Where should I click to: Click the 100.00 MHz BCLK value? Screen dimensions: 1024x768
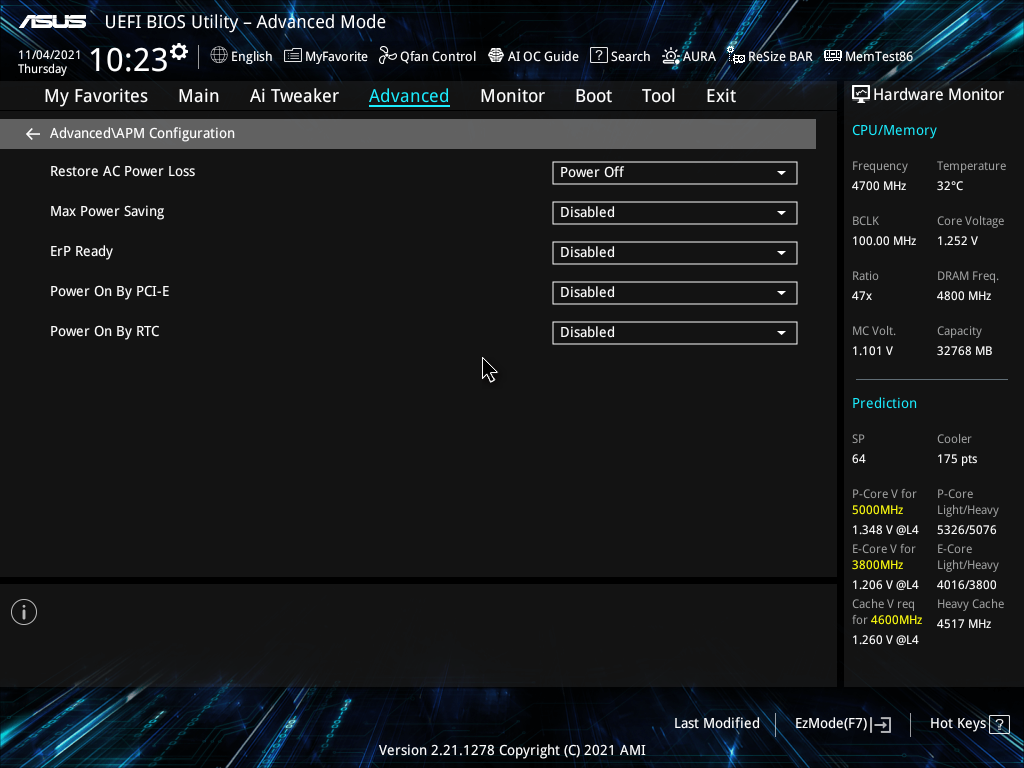click(884, 241)
